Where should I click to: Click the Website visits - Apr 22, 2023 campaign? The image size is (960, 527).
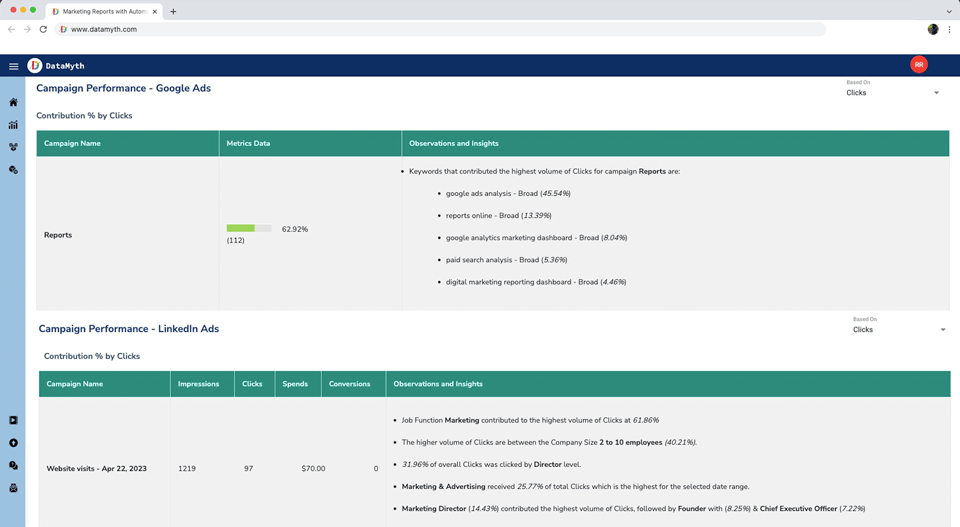[x=96, y=468]
